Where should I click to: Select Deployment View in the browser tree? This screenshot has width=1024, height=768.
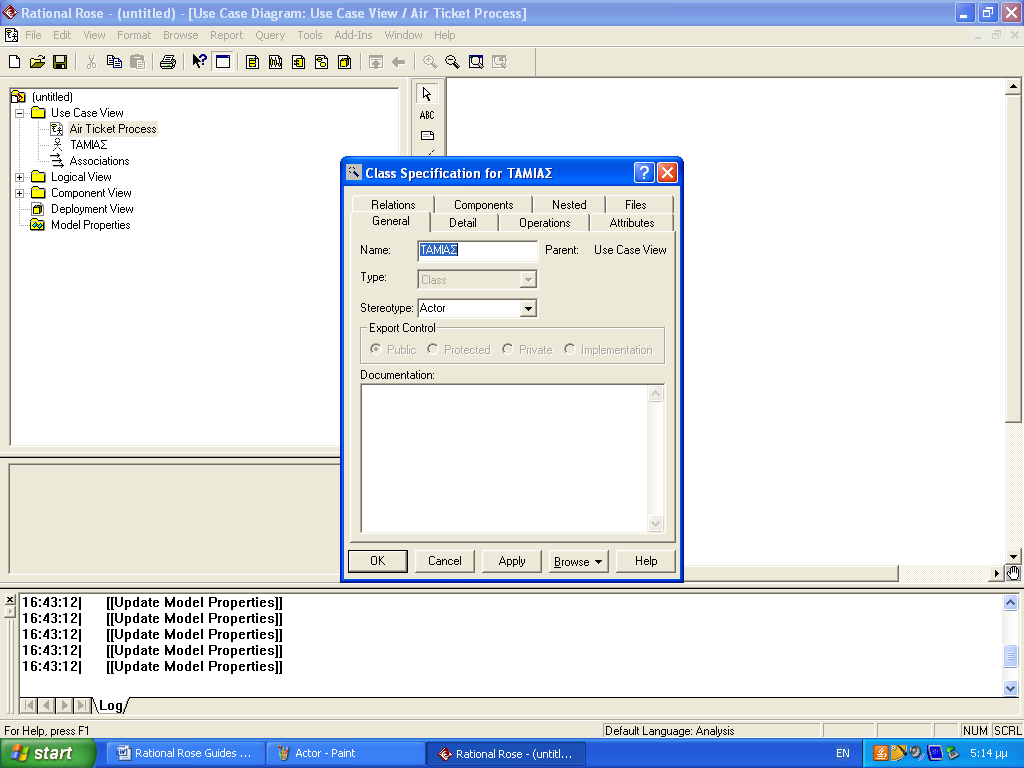92,209
